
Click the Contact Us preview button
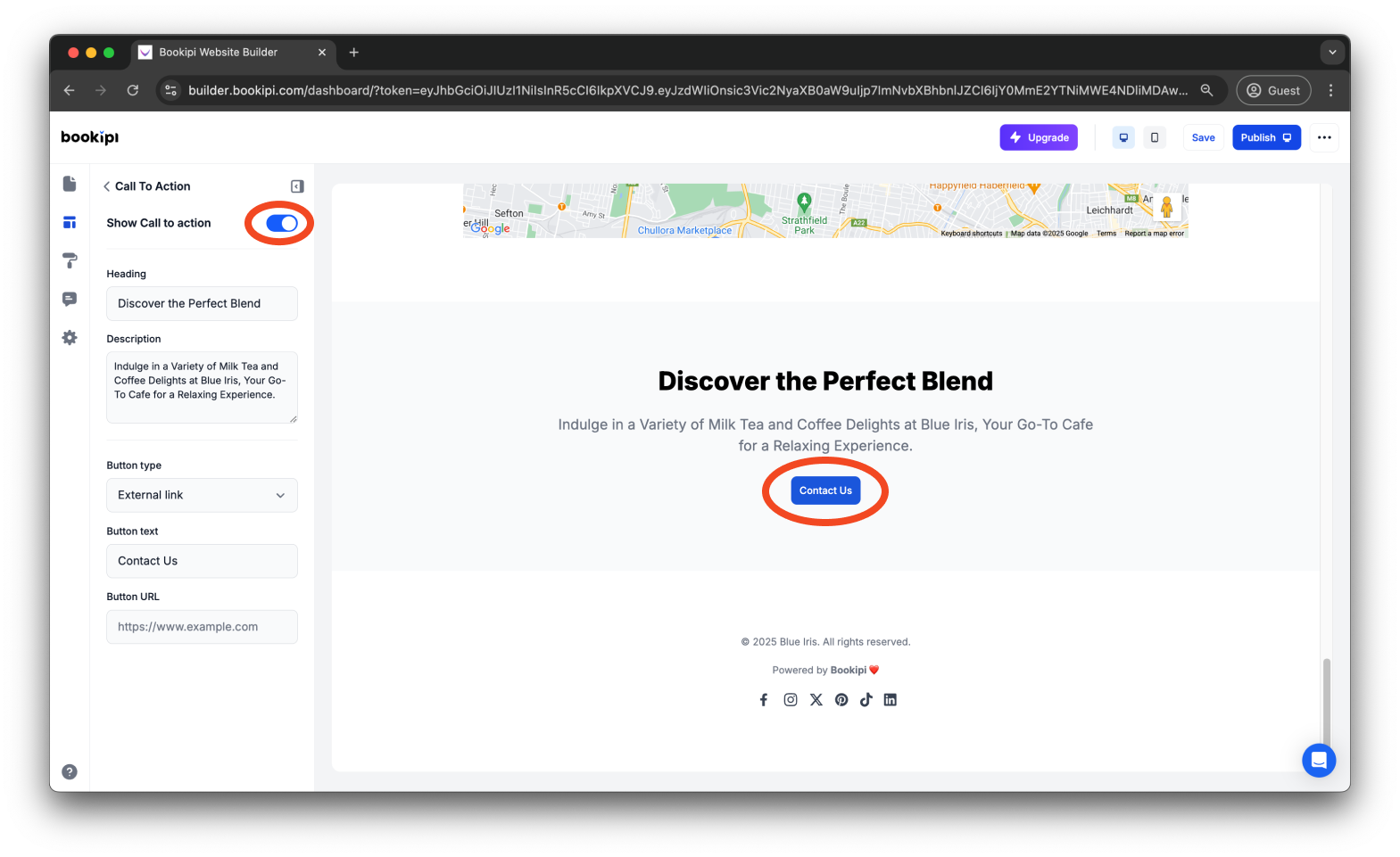825,490
